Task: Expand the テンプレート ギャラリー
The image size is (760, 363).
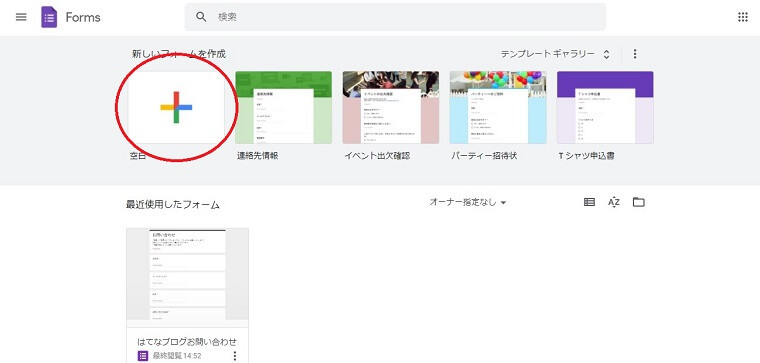Action: pyautogui.click(x=555, y=54)
